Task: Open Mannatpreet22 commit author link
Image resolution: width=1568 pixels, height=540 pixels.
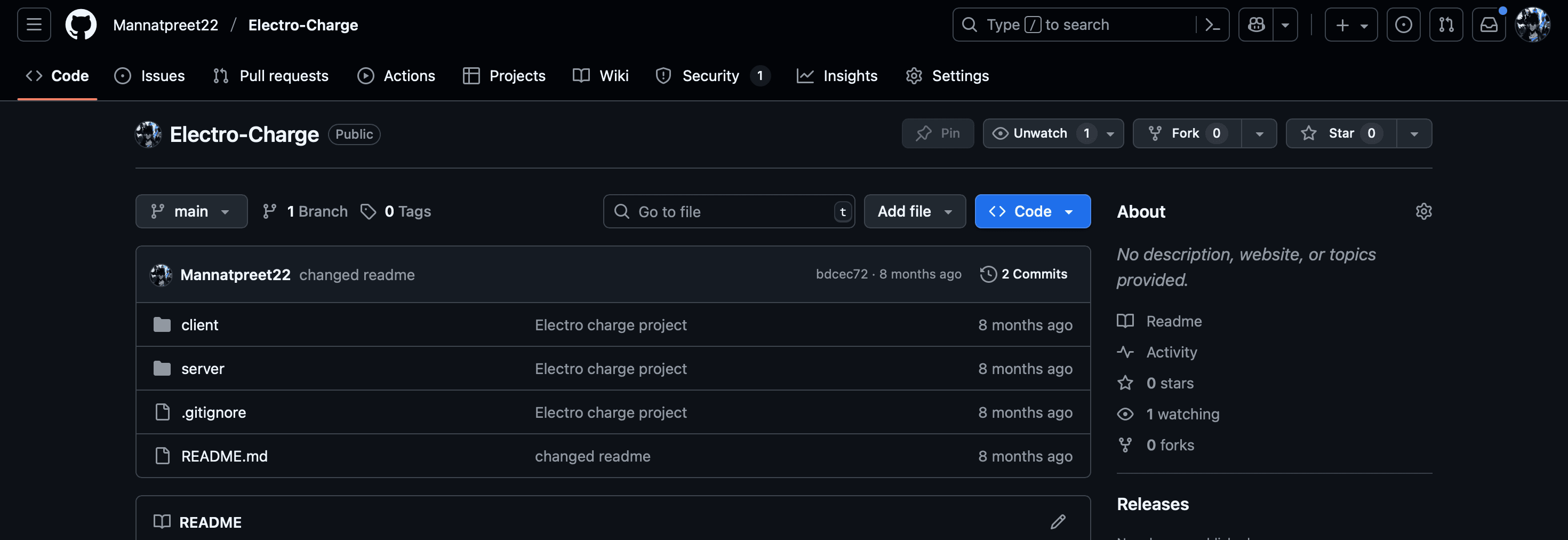Action: tap(235, 275)
